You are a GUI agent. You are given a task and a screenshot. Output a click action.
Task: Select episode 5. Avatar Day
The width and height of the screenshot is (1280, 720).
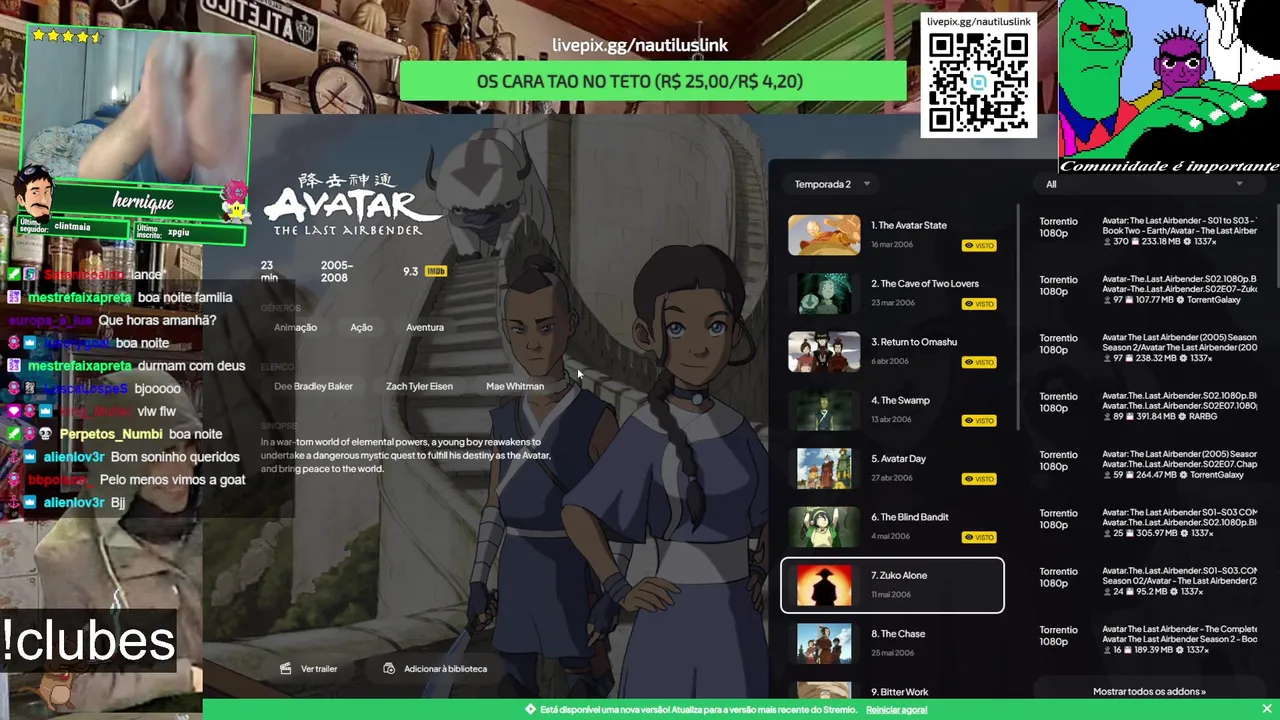pyautogui.click(x=892, y=468)
